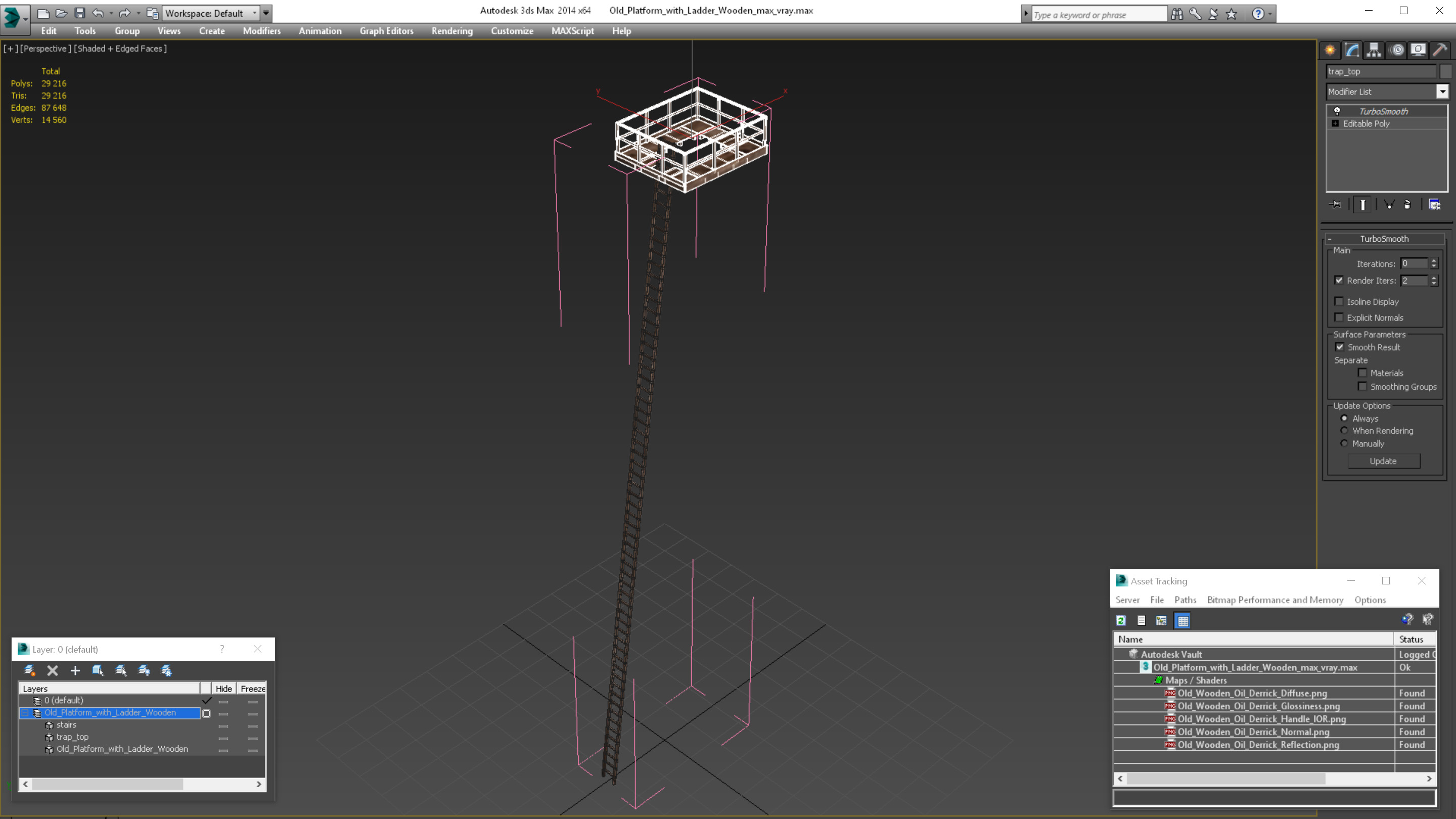
Task: Uncheck Smooth Result option
Action: pos(1340,347)
